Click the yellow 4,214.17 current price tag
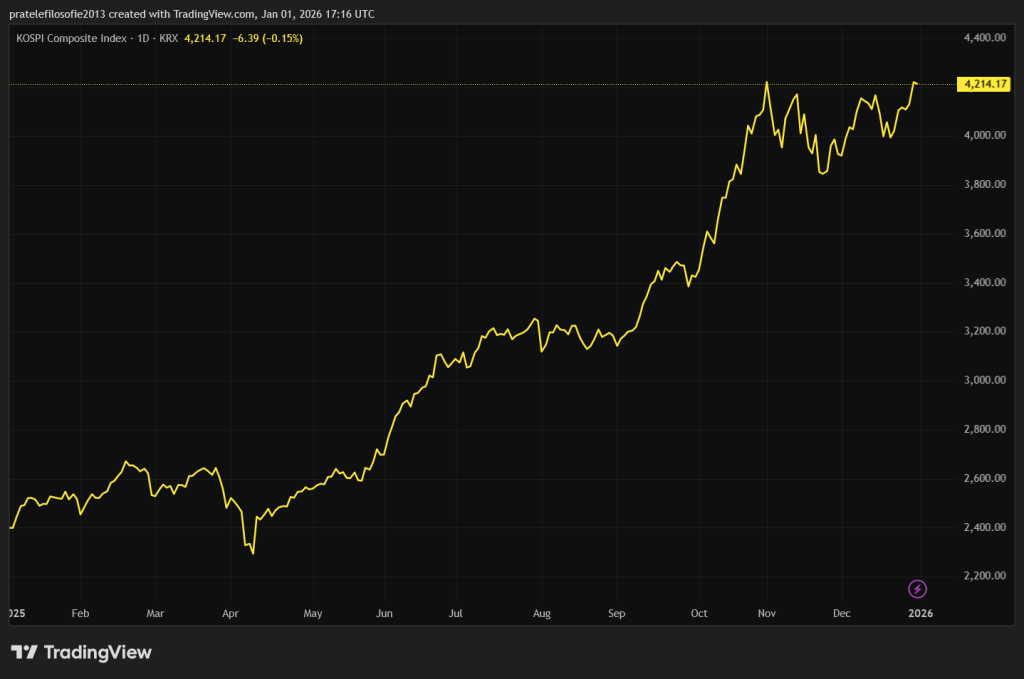This screenshot has height=679, width=1024. tap(981, 84)
